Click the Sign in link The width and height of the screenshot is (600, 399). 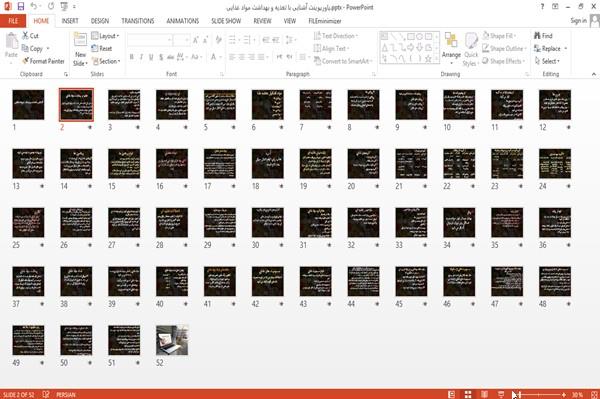point(578,21)
